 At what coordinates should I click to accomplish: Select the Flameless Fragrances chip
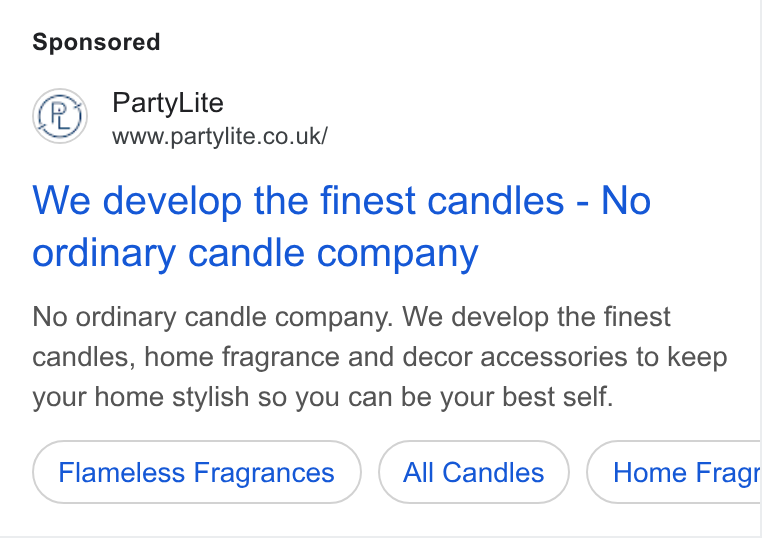197,472
